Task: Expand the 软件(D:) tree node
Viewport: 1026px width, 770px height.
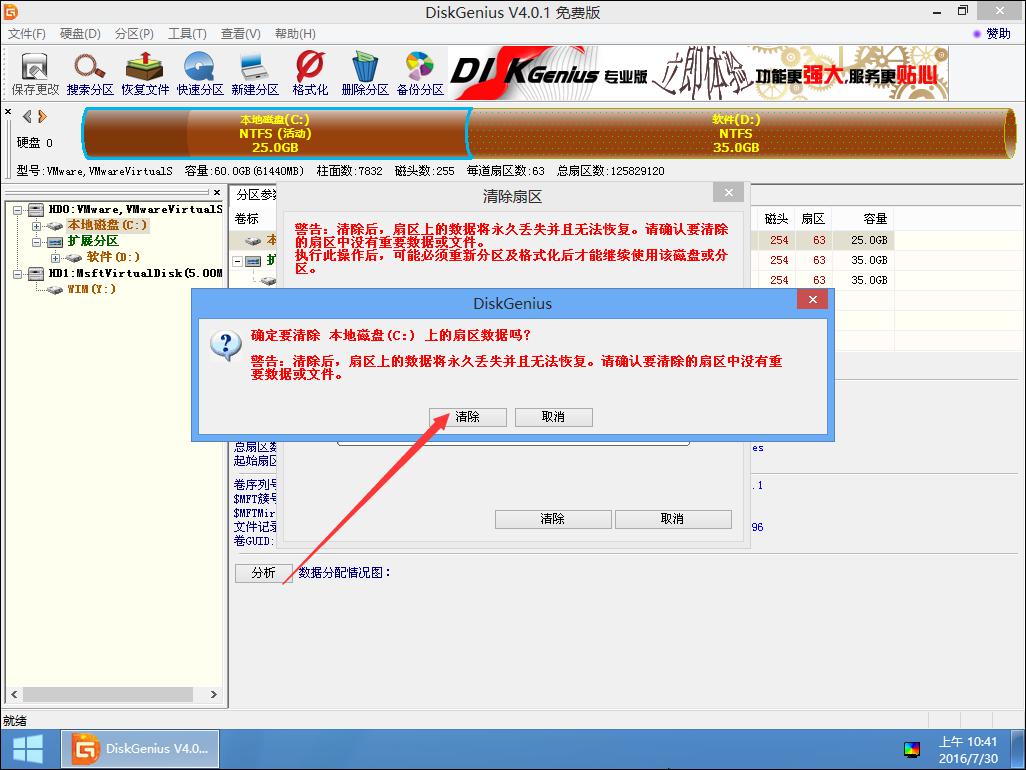Action: [x=55, y=258]
